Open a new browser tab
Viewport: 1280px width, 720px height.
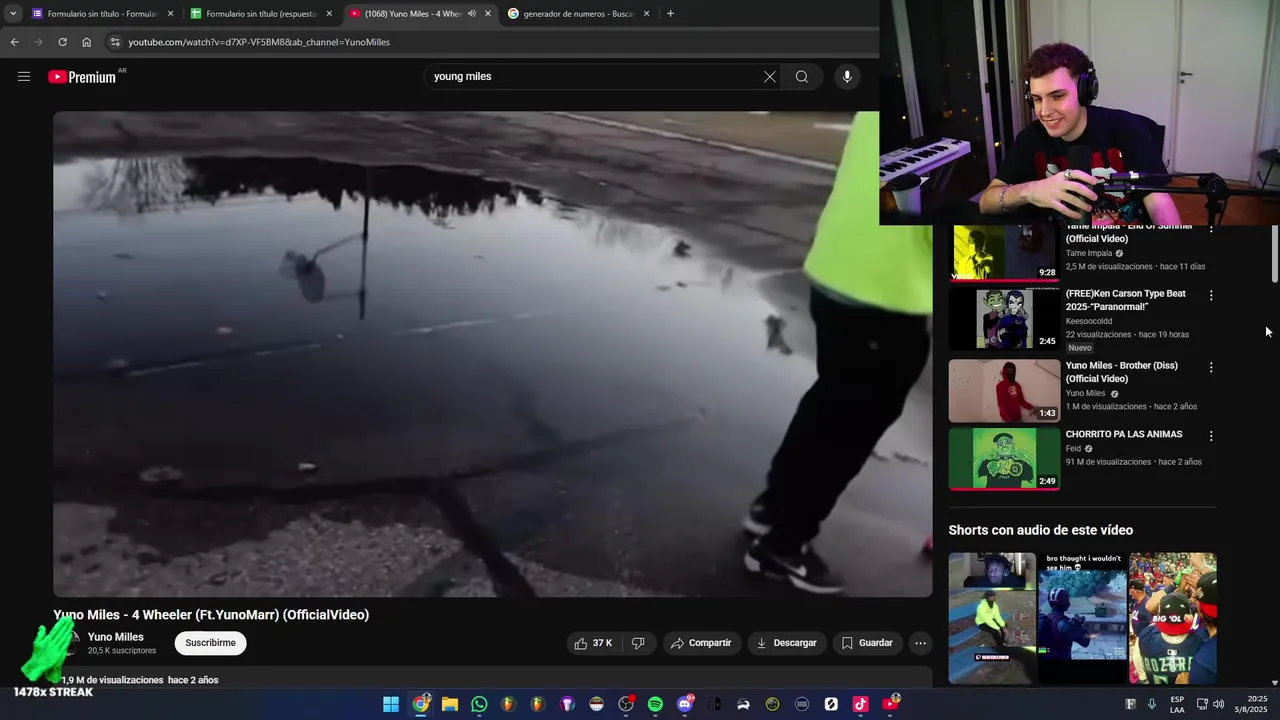tap(670, 14)
